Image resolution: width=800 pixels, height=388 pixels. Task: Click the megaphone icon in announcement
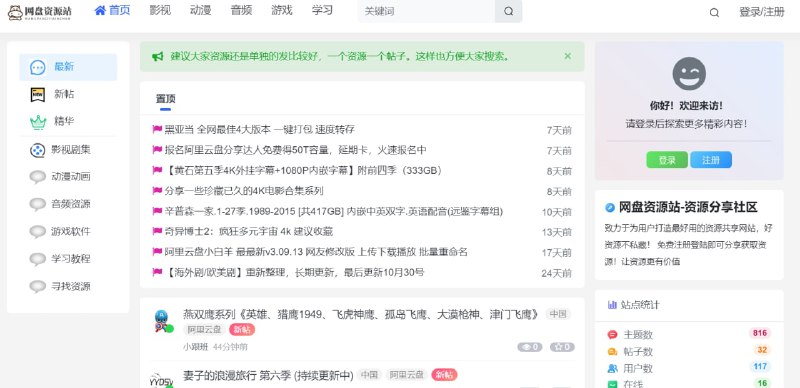(158, 56)
